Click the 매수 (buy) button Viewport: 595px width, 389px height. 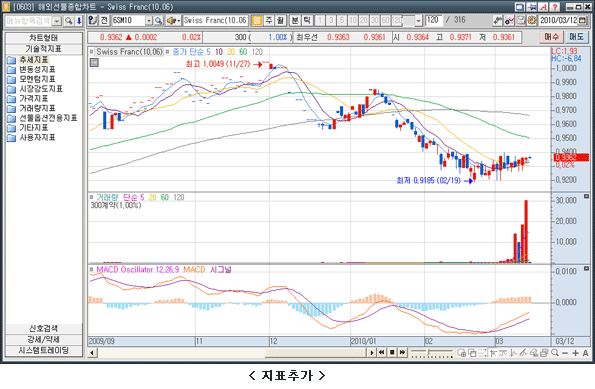point(551,37)
